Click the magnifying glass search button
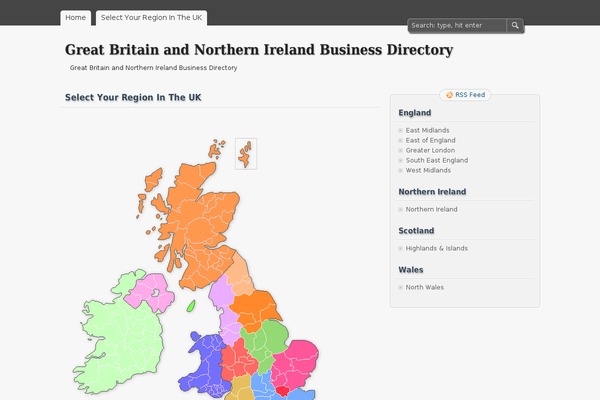This screenshot has height=400, width=600. (515, 25)
